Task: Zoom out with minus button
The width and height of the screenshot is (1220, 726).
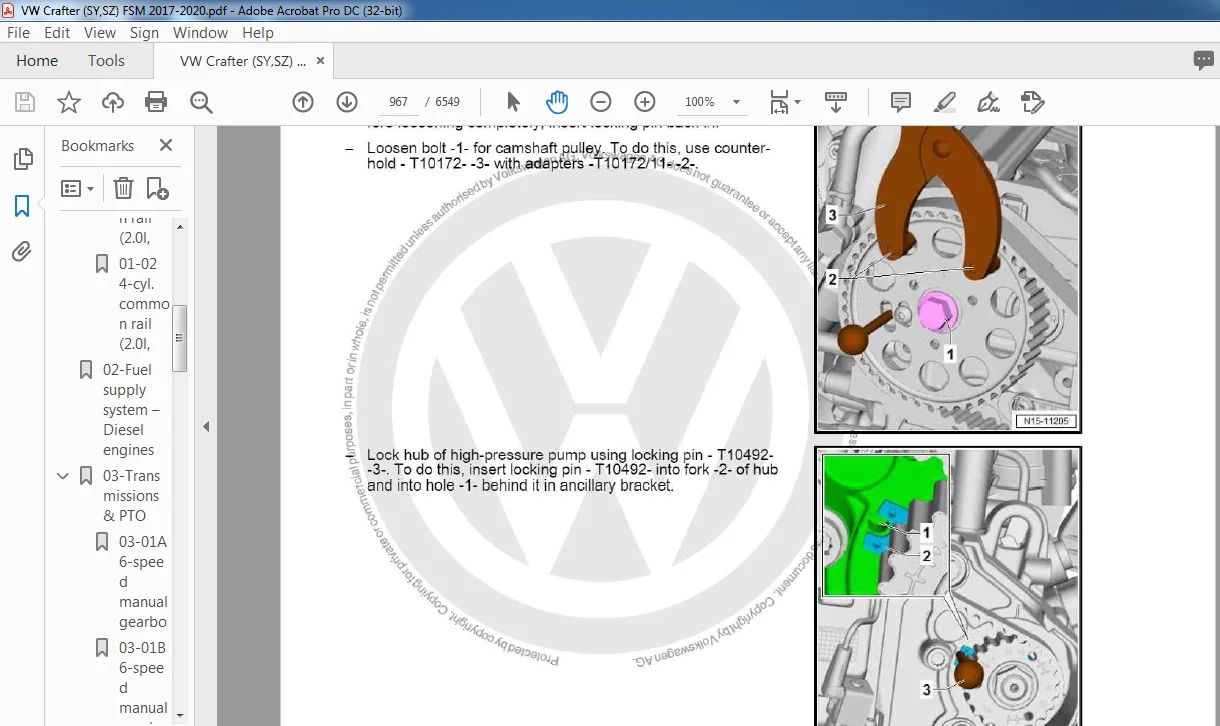Action: coord(601,102)
